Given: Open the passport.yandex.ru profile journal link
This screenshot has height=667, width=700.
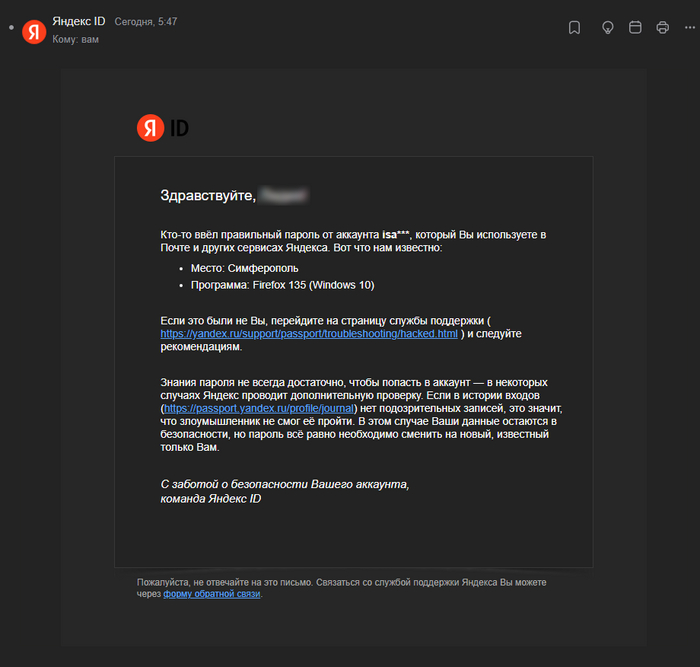Looking at the screenshot, I should [x=259, y=408].
